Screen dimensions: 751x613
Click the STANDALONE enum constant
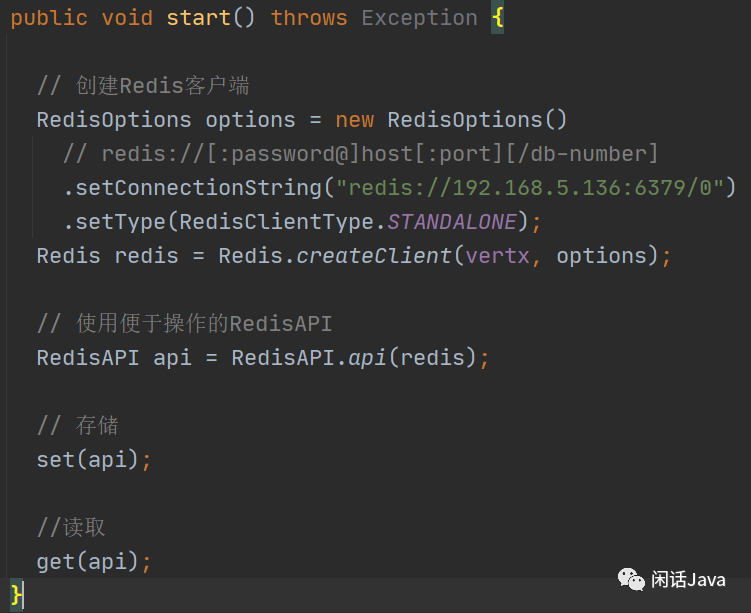tap(452, 221)
